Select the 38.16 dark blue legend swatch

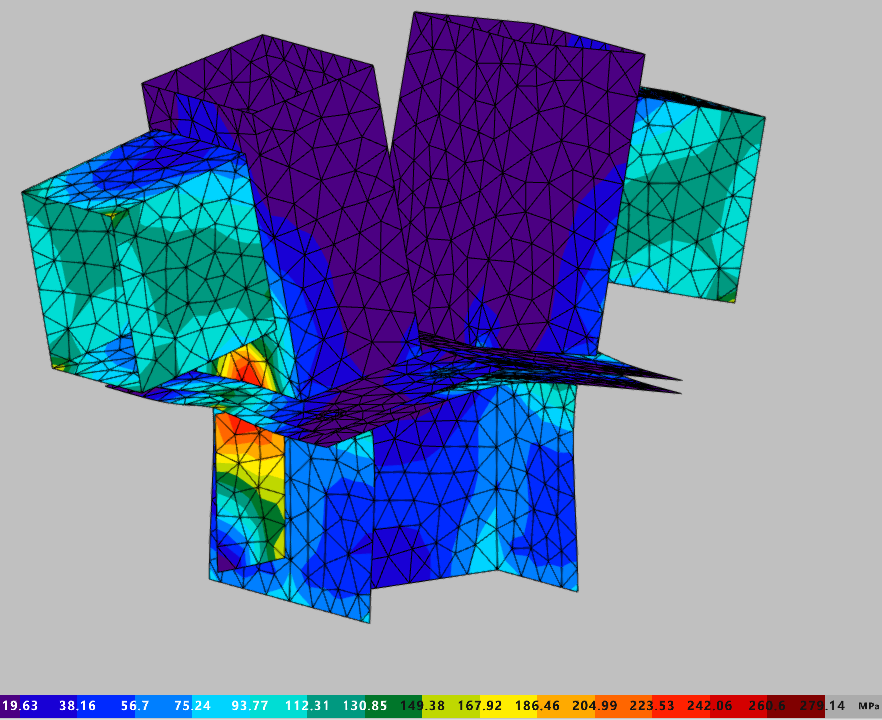click(77, 706)
